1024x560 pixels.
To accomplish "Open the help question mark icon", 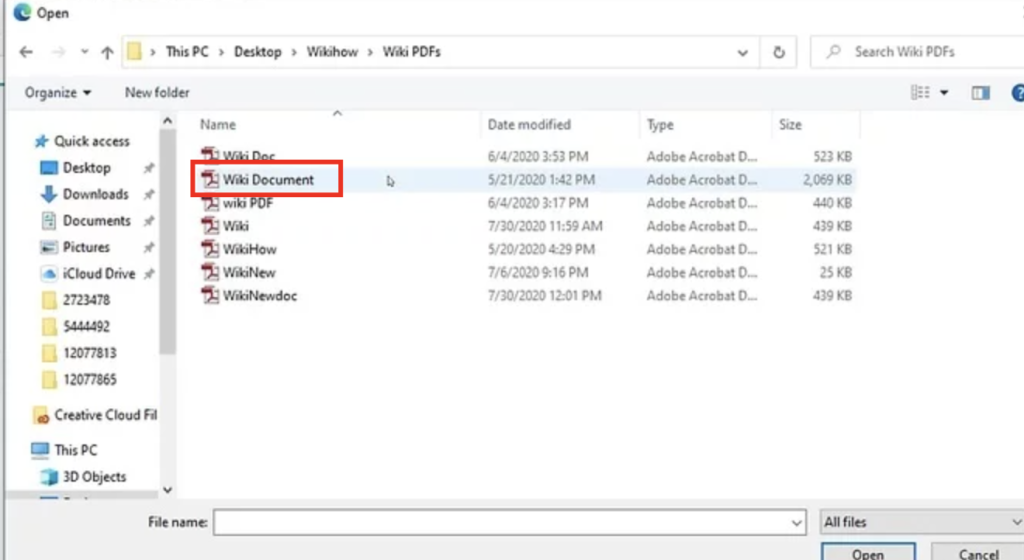I will click(x=1017, y=93).
